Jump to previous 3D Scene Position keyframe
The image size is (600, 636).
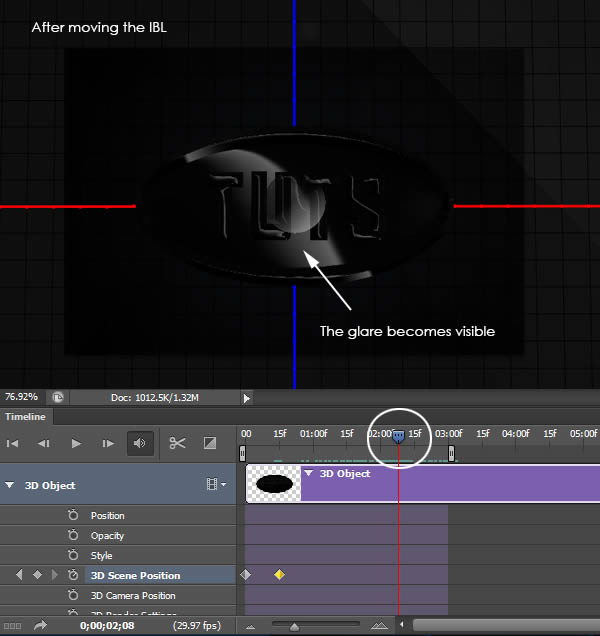tap(19, 575)
